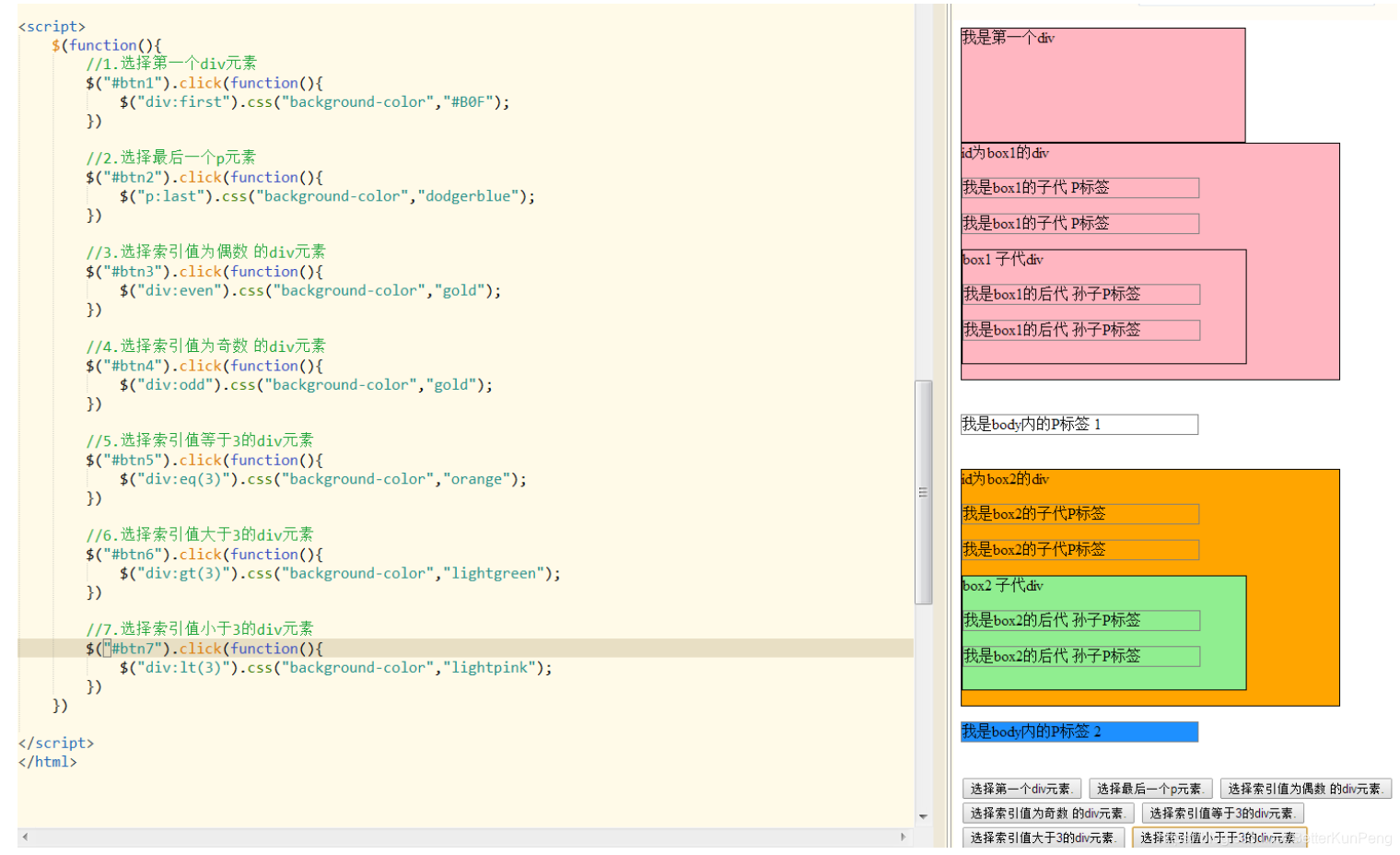
Task: Click the box1 子代div text
Action: (x=1003, y=259)
